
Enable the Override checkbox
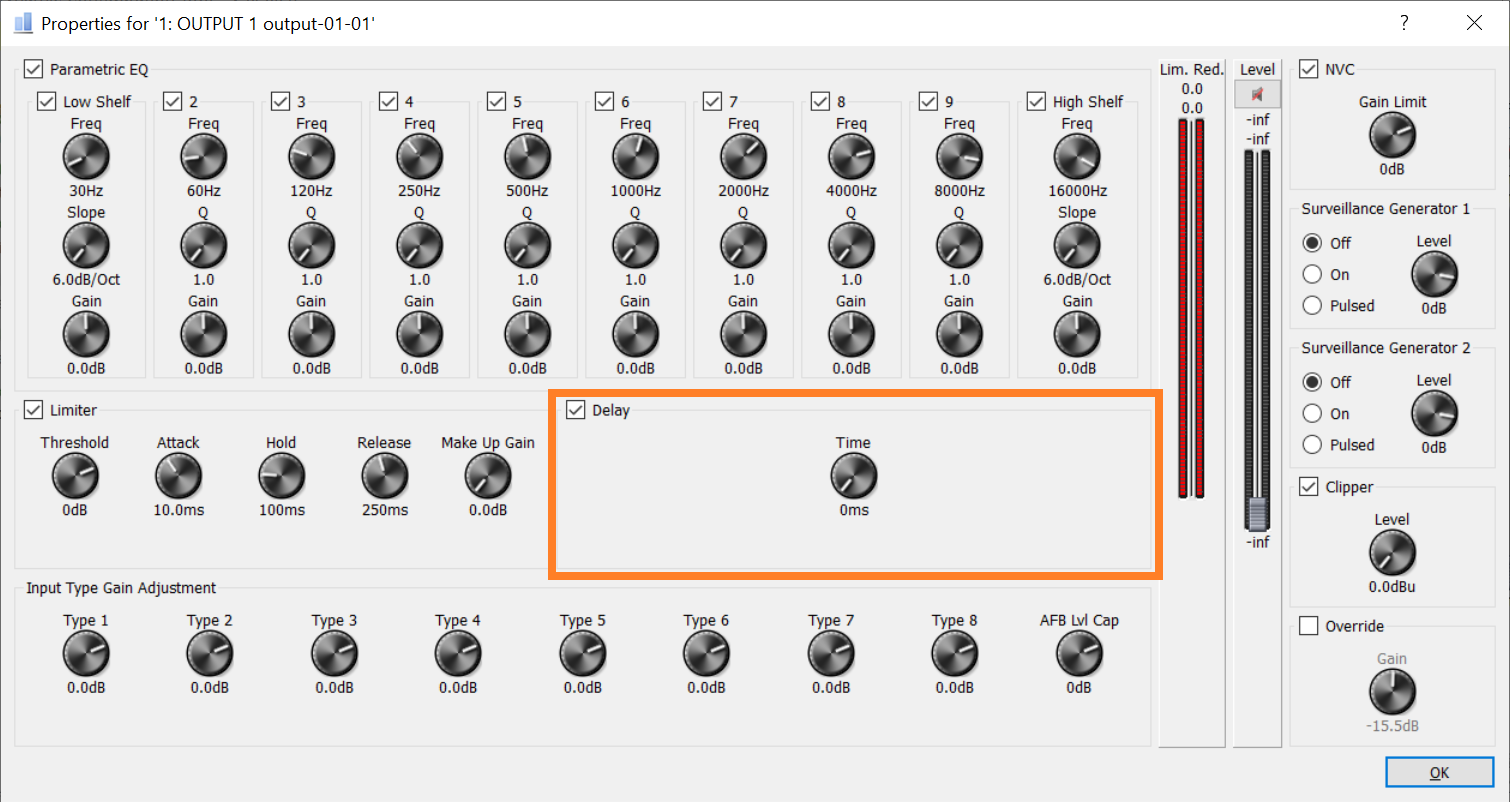[x=1308, y=626]
